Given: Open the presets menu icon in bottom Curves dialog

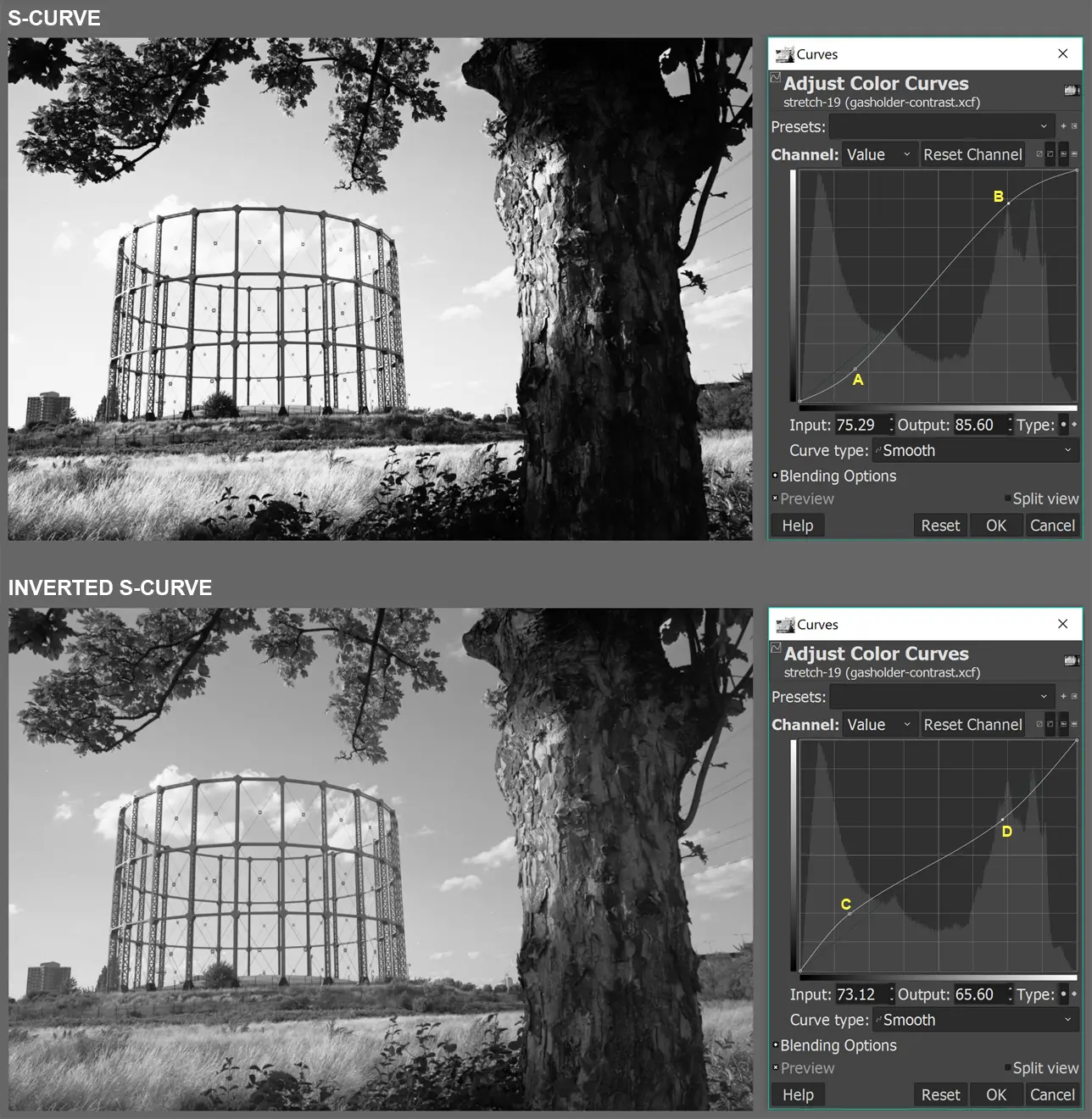Looking at the screenshot, I should [x=1074, y=696].
